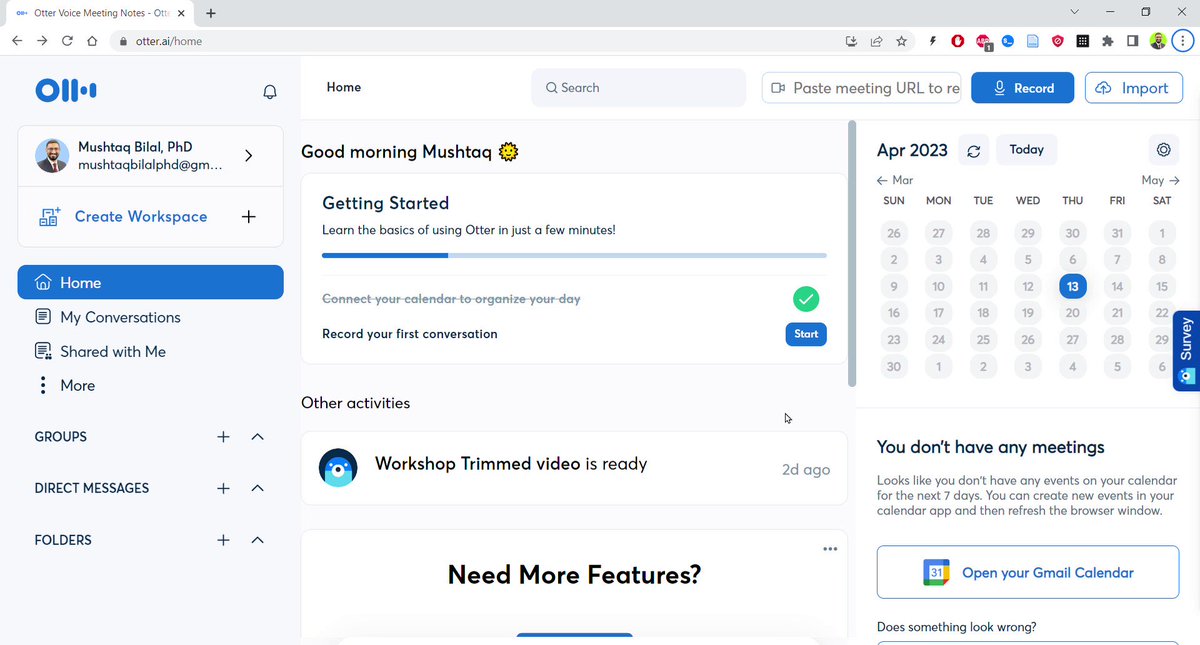Viewport: 1200px width, 645px height.
Task: Click the Import button
Action: (1133, 88)
